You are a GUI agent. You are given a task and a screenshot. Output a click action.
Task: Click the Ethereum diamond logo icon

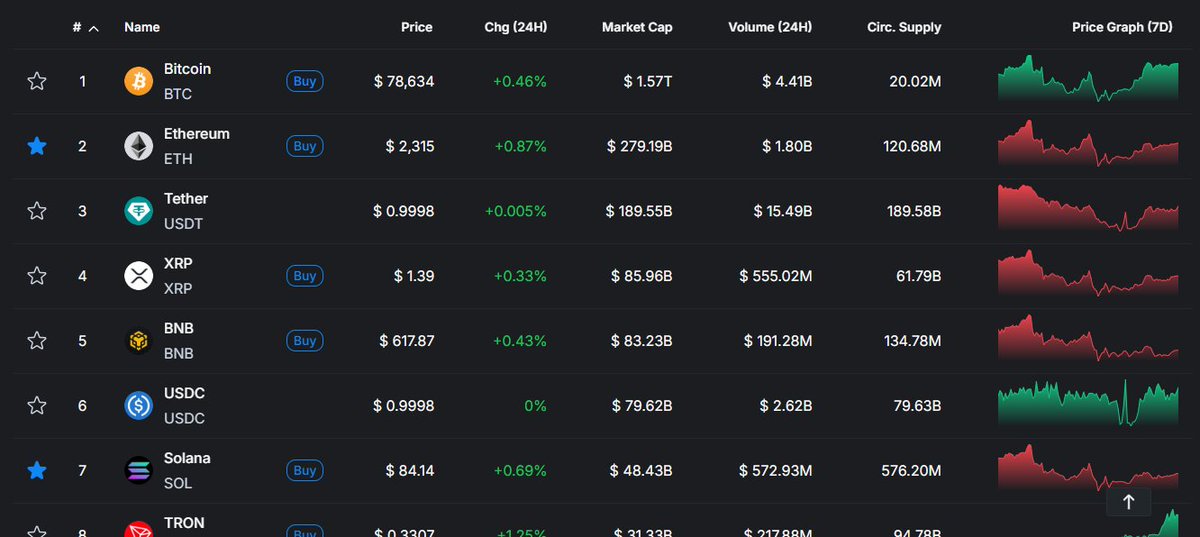coord(138,146)
